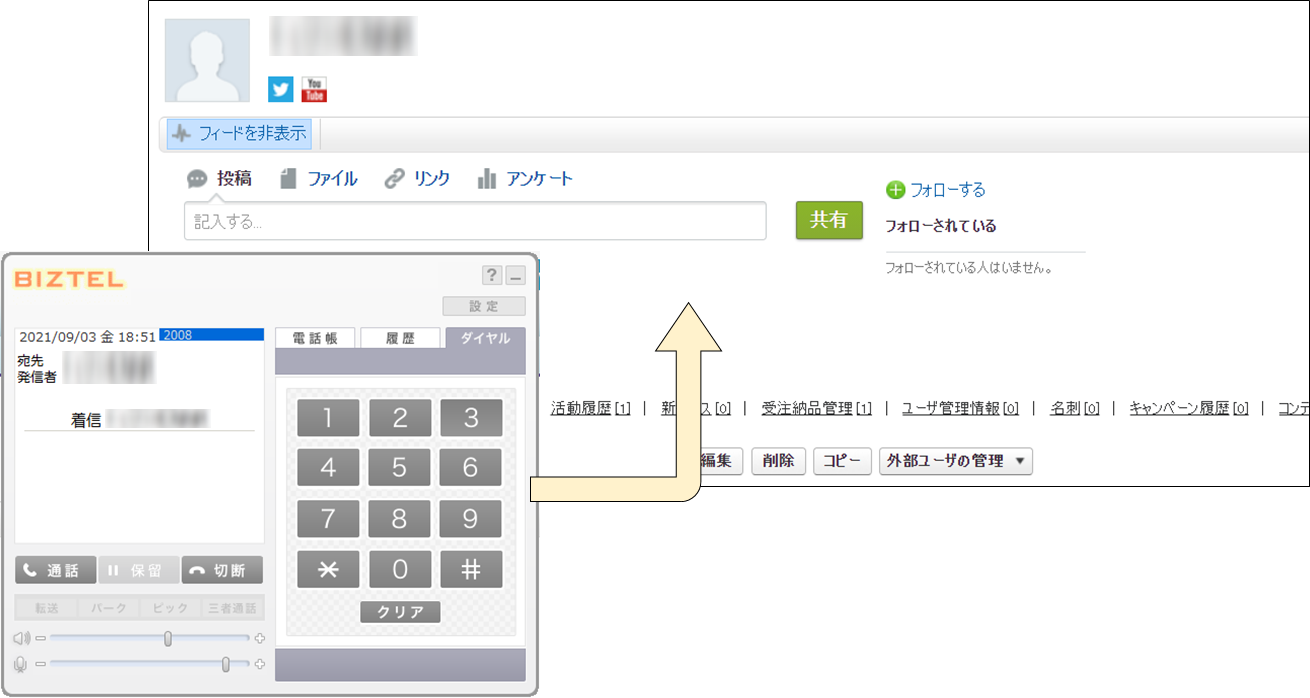This screenshot has width=1310, height=698.
Task: Switch to the 電話帳 tab
Action: [x=314, y=338]
